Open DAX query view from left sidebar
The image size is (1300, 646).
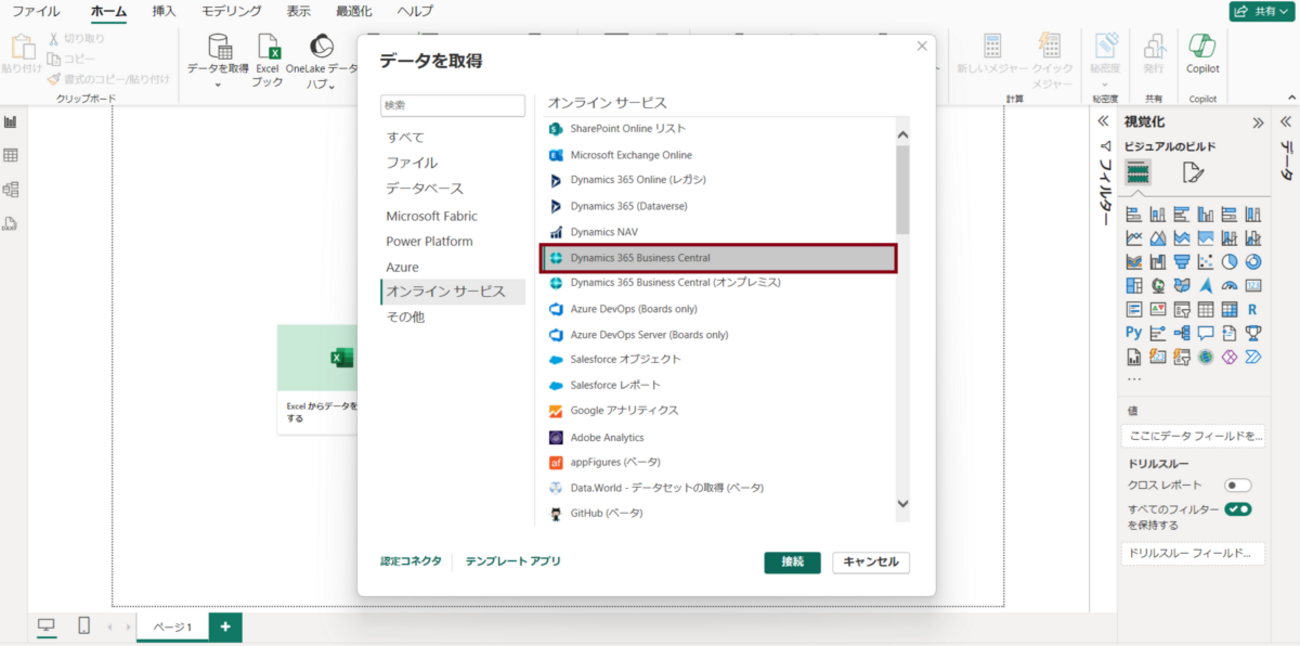tap(11, 223)
